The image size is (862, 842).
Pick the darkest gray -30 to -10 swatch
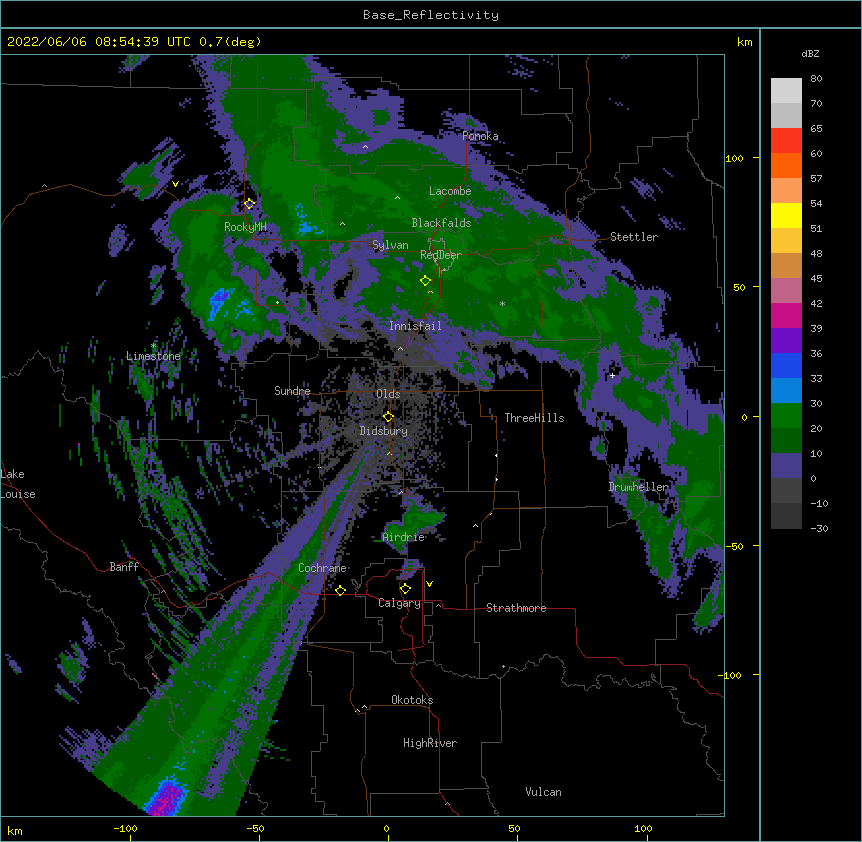coord(786,516)
